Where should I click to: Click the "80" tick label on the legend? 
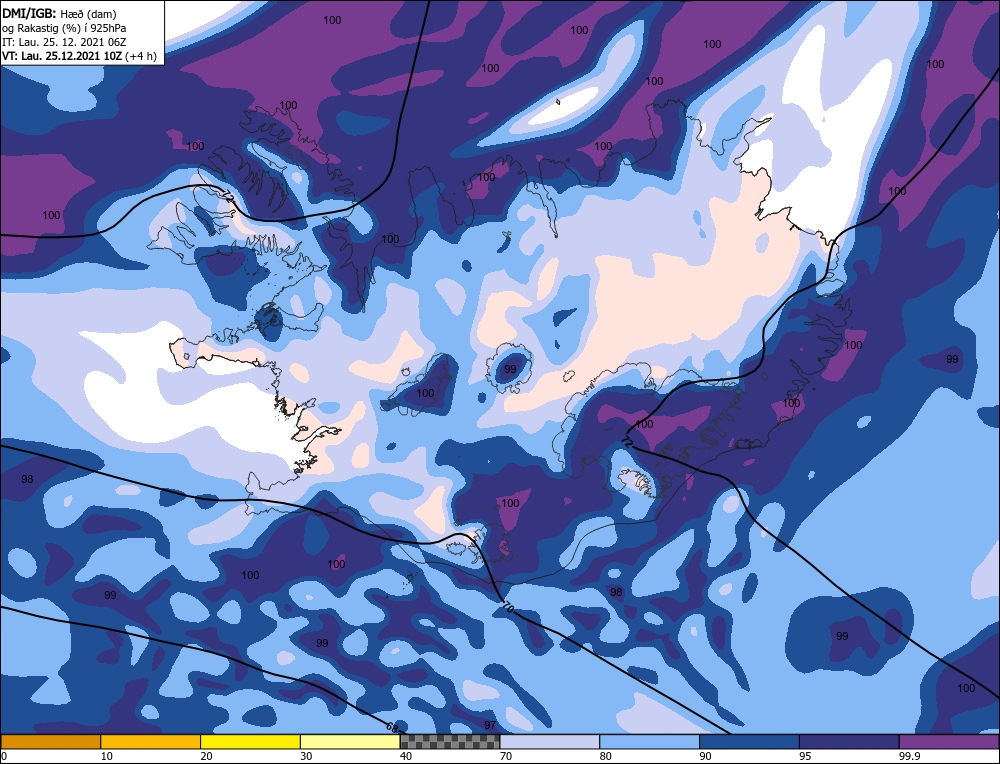pos(605,756)
